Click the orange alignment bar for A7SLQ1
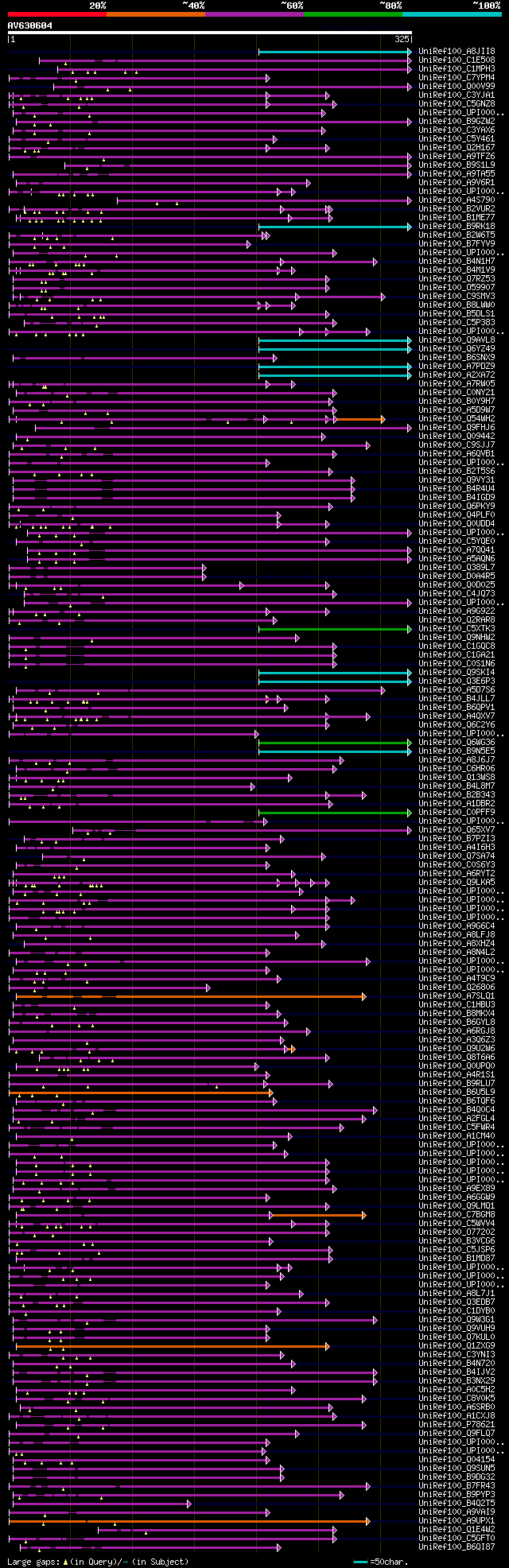Screen dimensions: 509x1568 pos(191,996)
